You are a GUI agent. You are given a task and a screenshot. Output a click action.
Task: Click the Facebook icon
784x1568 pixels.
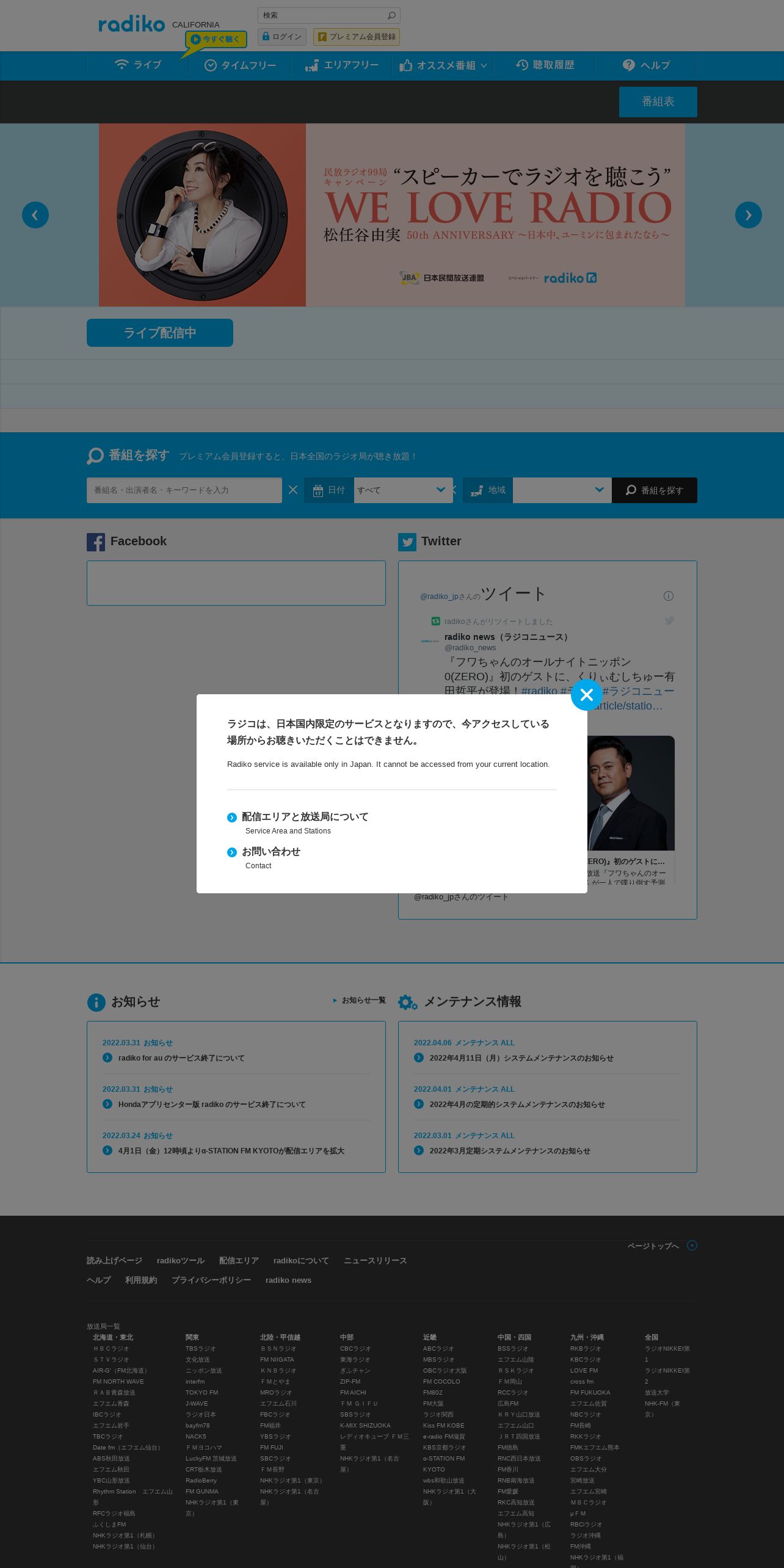(x=96, y=542)
